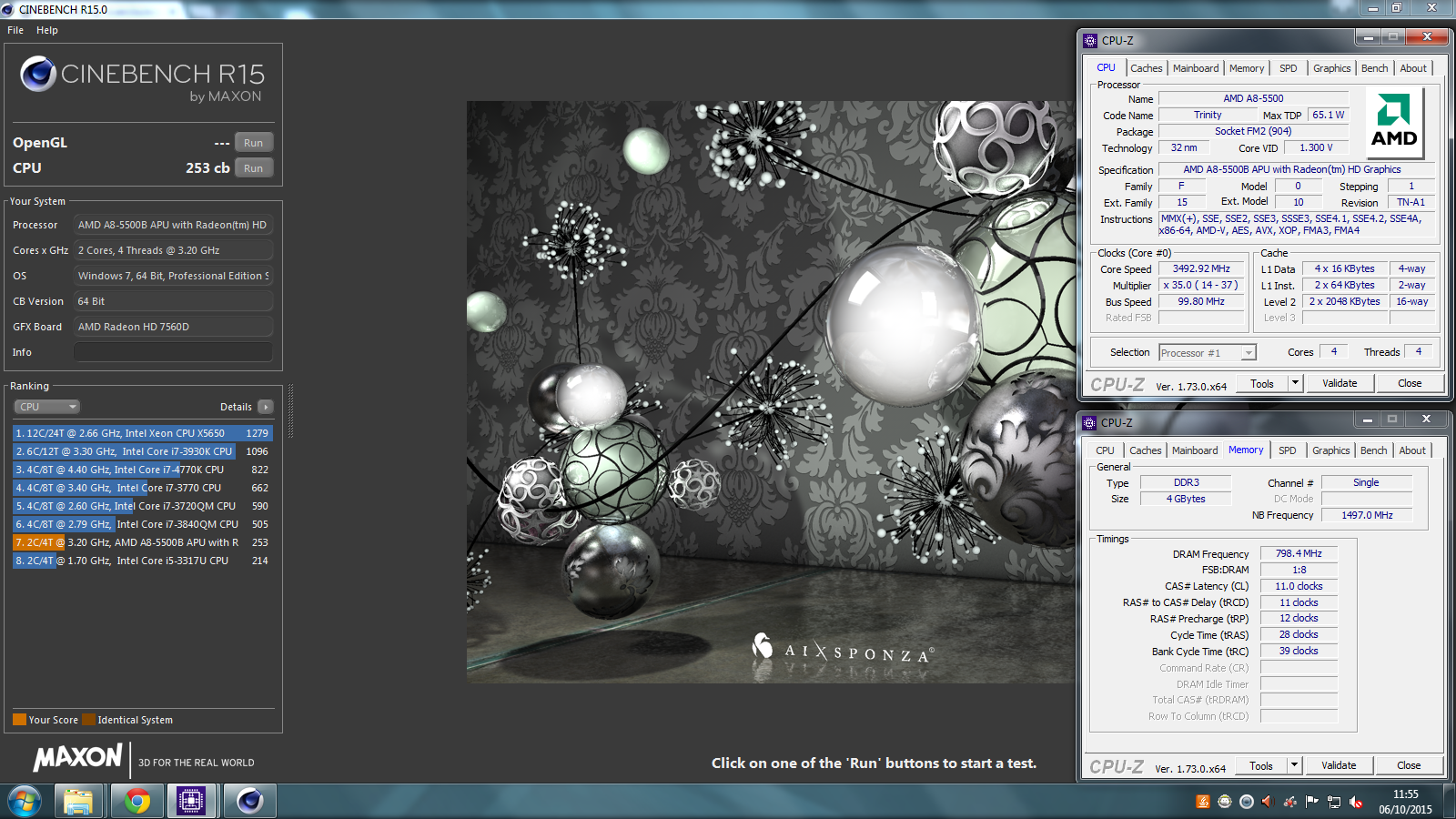Open Bench tab in the lower CPU-Z window
The width and height of the screenshot is (1456, 819).
(1373, 450)
